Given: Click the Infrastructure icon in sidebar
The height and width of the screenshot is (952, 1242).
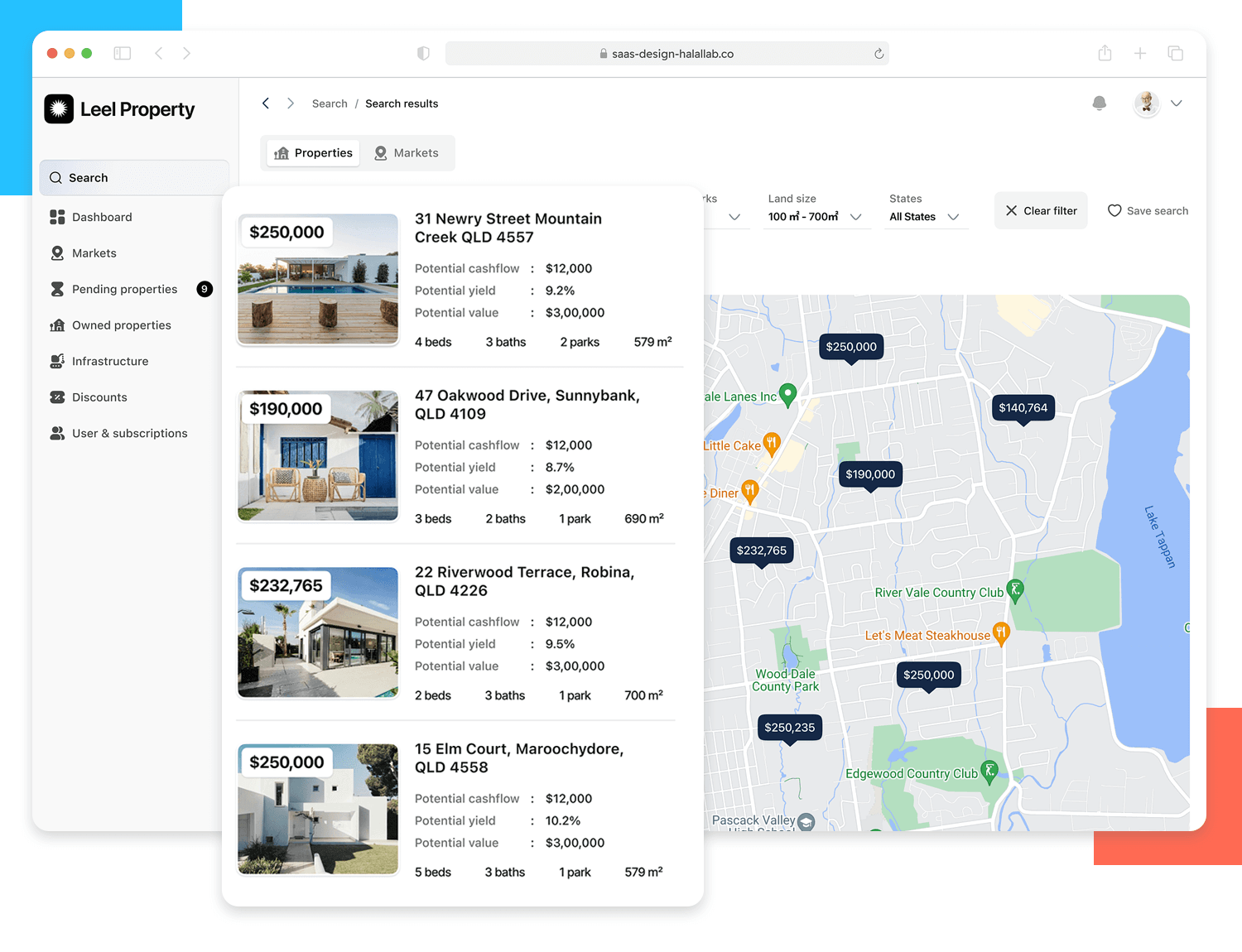Looking at the screenshot, I should pyautogui.click(x=57, y=361).
